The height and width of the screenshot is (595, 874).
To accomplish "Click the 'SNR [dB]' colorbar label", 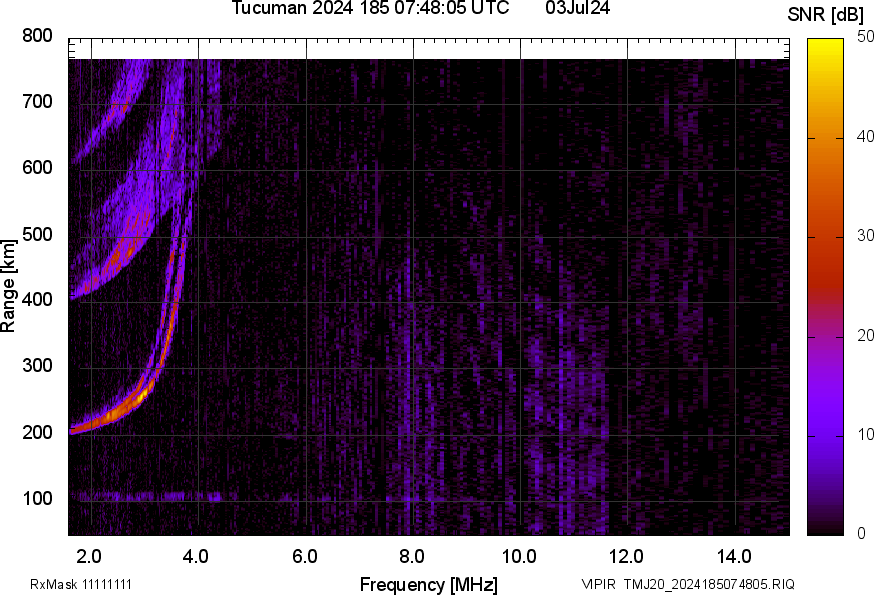I will click(x=825, y=15).
